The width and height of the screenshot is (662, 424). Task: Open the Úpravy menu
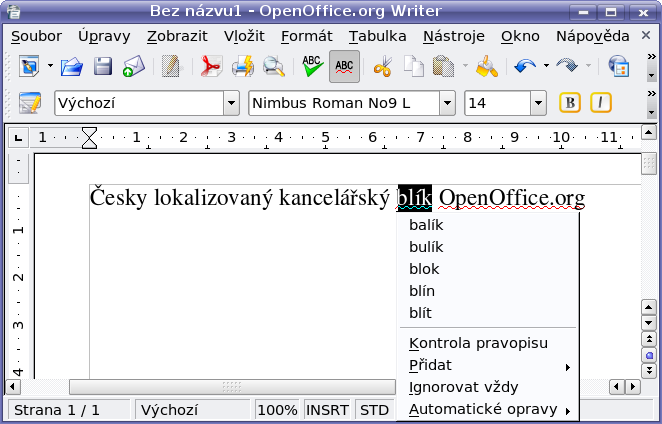104,36
